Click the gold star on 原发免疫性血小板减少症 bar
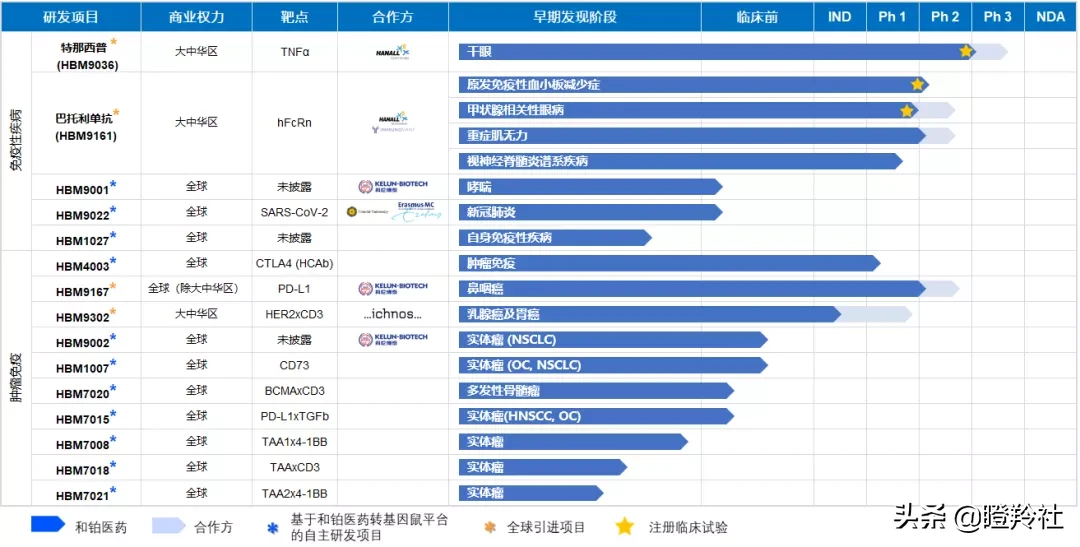This screenshot has width=1080, height=547. (x=917, y=85)
